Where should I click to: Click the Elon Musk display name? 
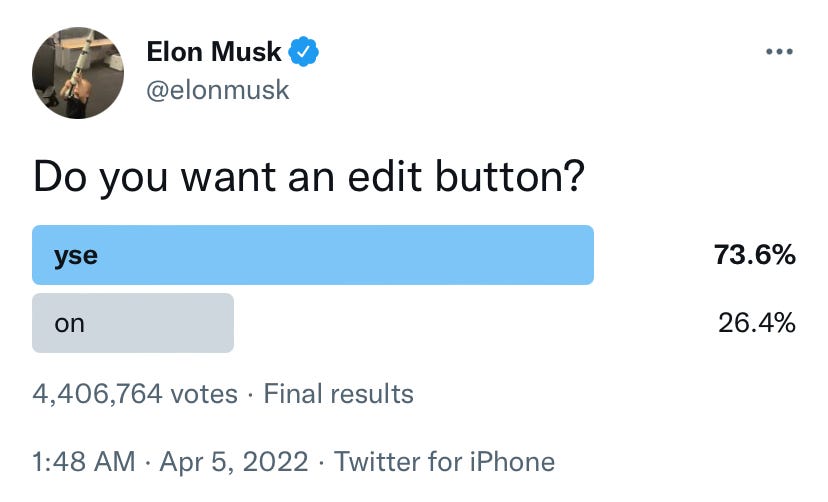coord(214,52)
